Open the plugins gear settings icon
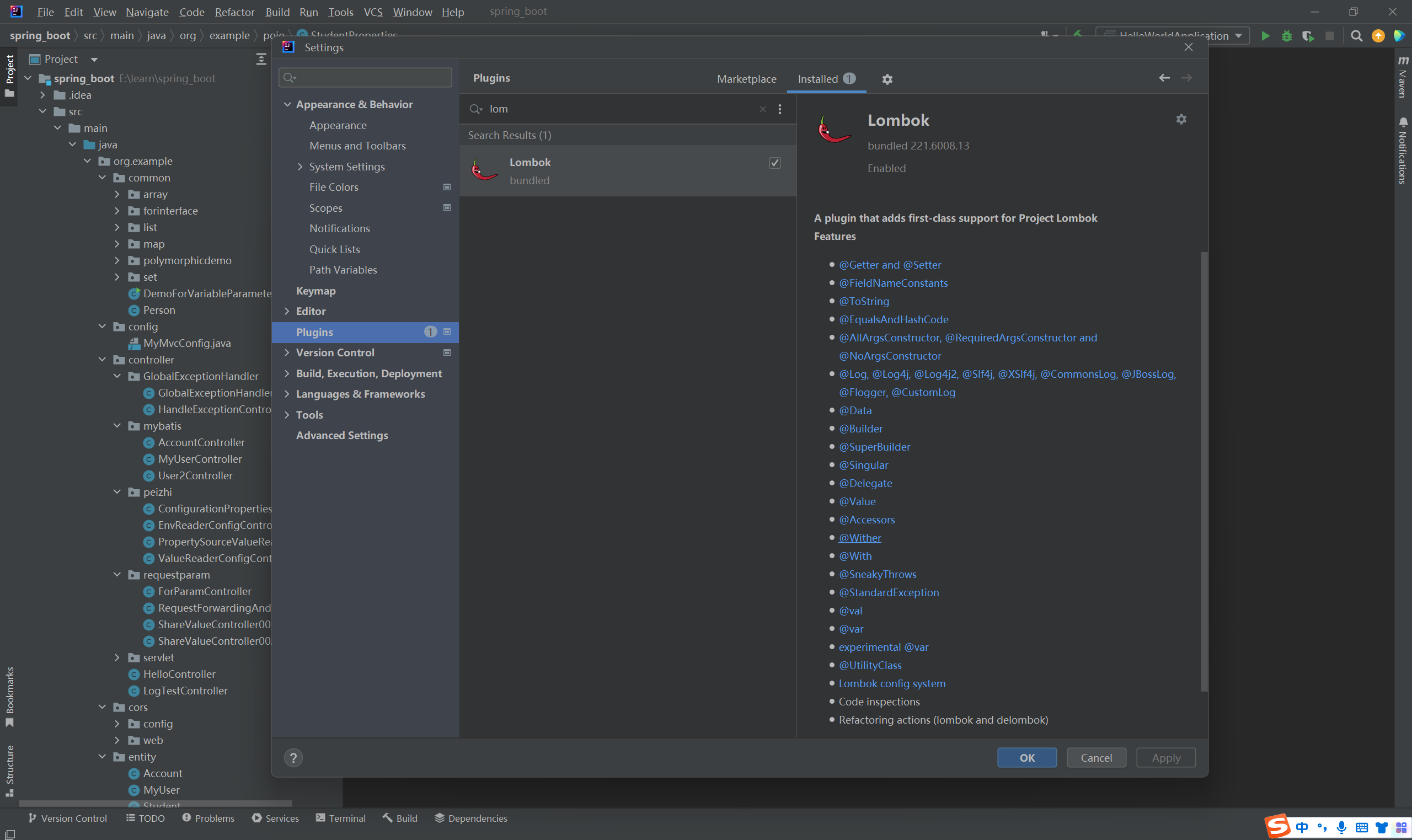Image resolution: width=1412 pixels, height=840 pixels. pyautogui.click(x=887, y=79)
